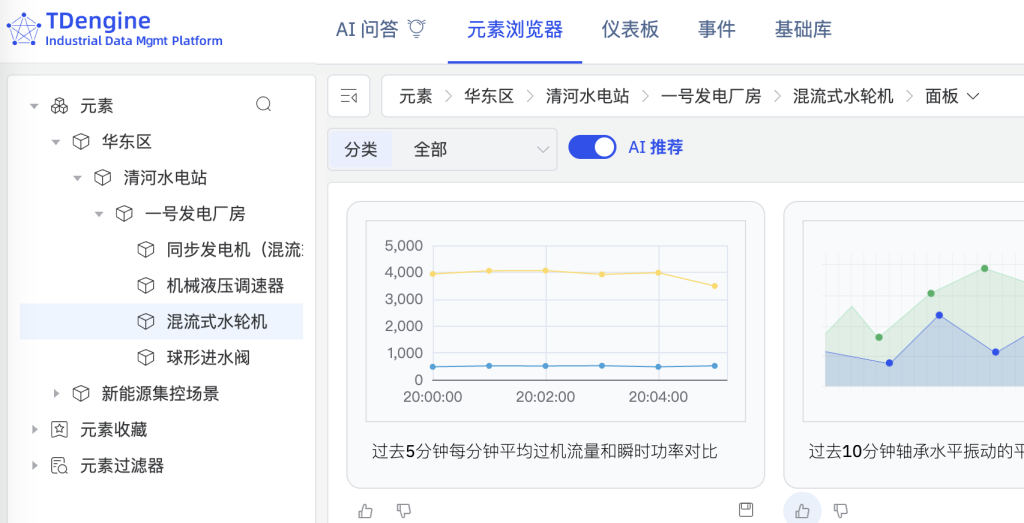Turn off the AI 推荐 switch
The width and height of the screenshot is (1024, 523).
(x=592, y=148)
